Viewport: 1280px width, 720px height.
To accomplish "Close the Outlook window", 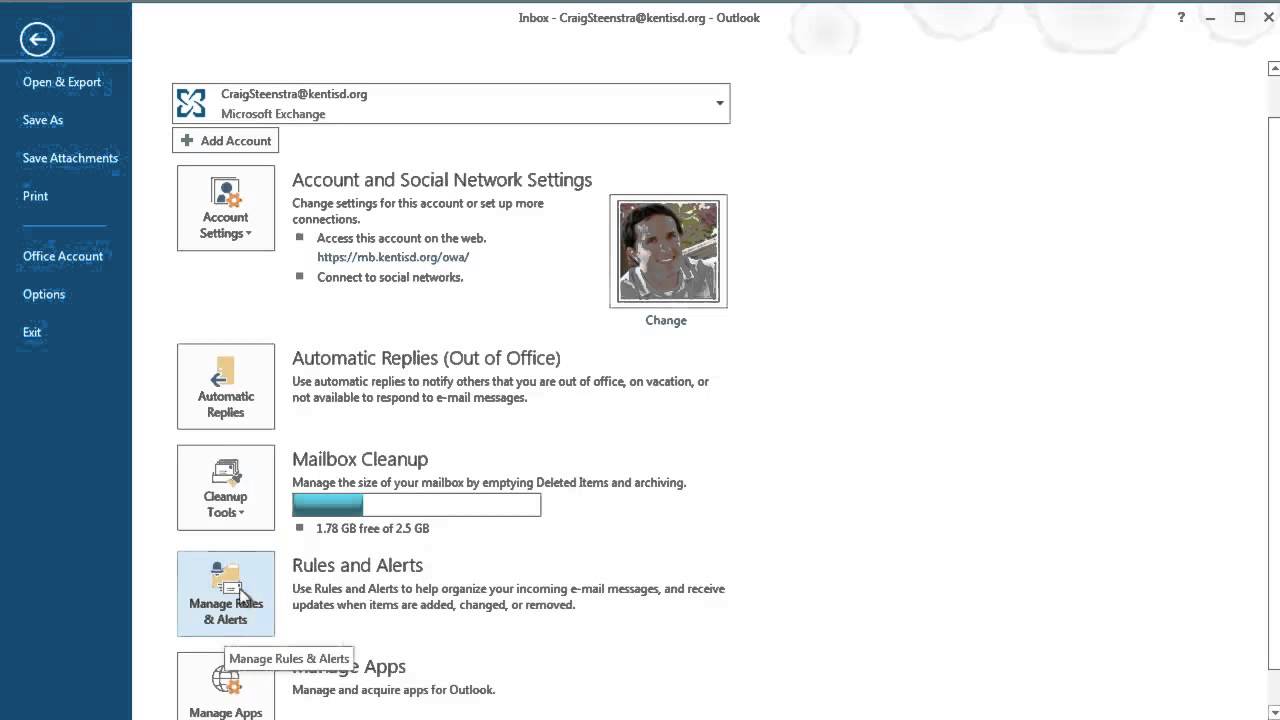I will 1268,17.
